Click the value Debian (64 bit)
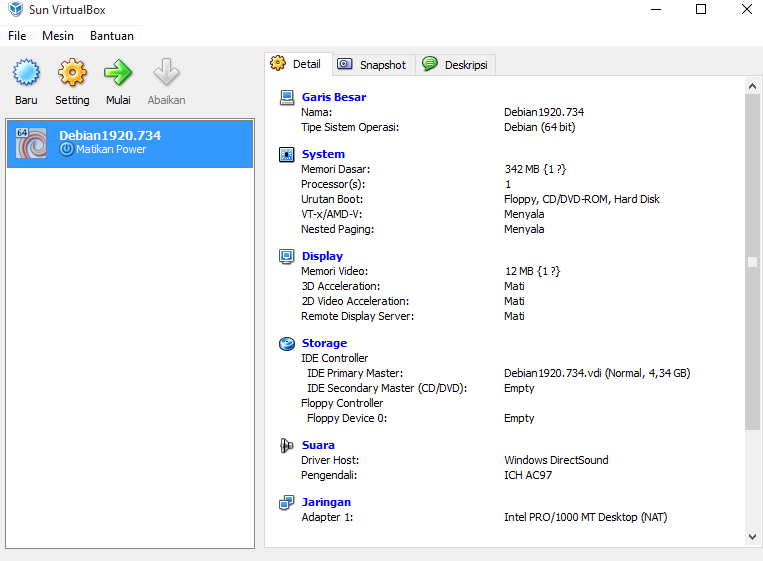This screenshot has width=763, height=561. click(539, 127)
